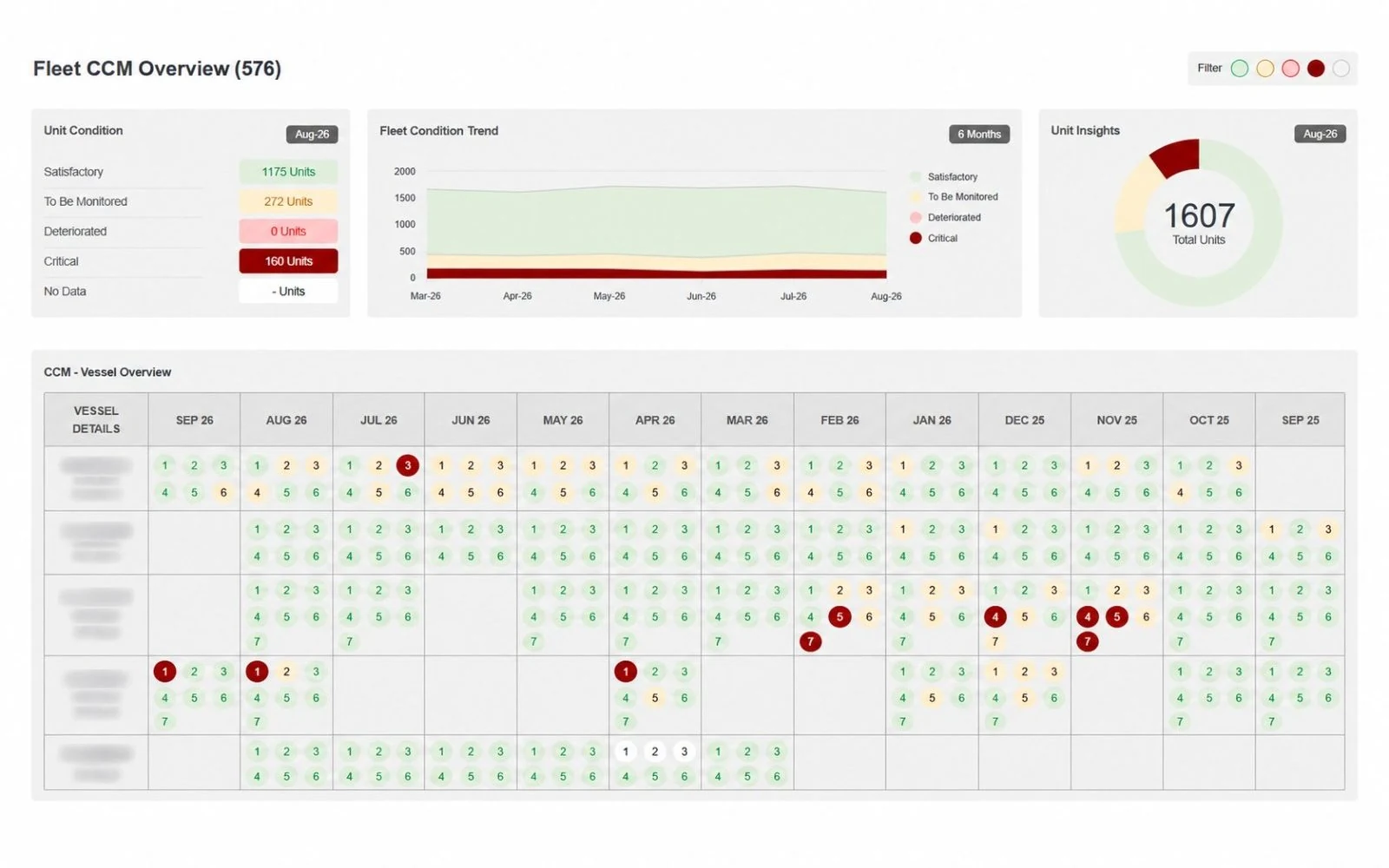This screenshot has width=1389, height=868.
Task: Click critical unit 7 in NOV 25 column
Action: pyautogui.click(x=1087, y=641)
